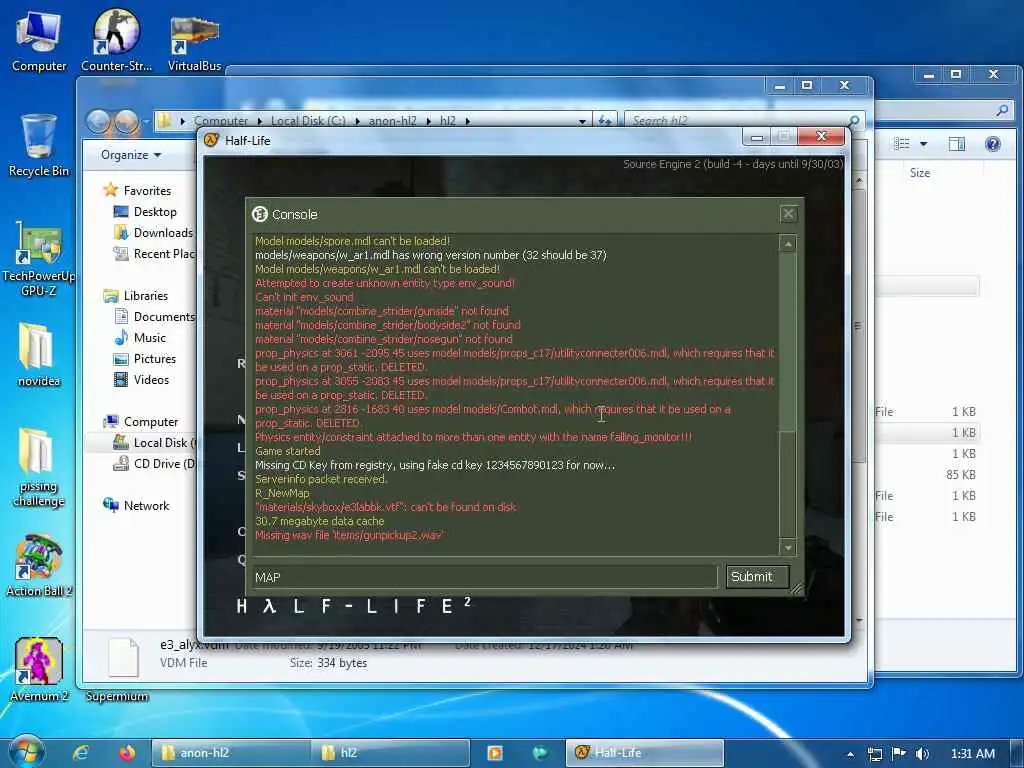This screenshot has height=768, width=1024.
Task: Open Explorer help question mark
Action: [993, 144]
